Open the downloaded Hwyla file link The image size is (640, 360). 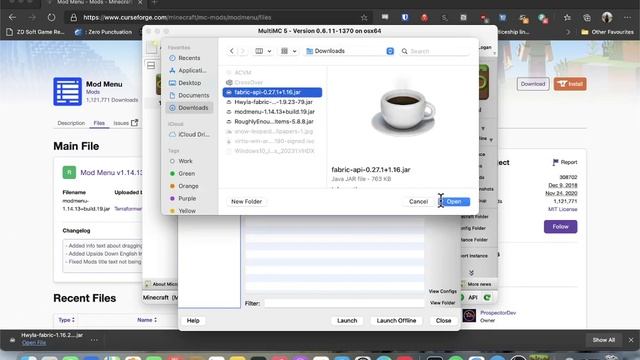[x=33, y=343]
